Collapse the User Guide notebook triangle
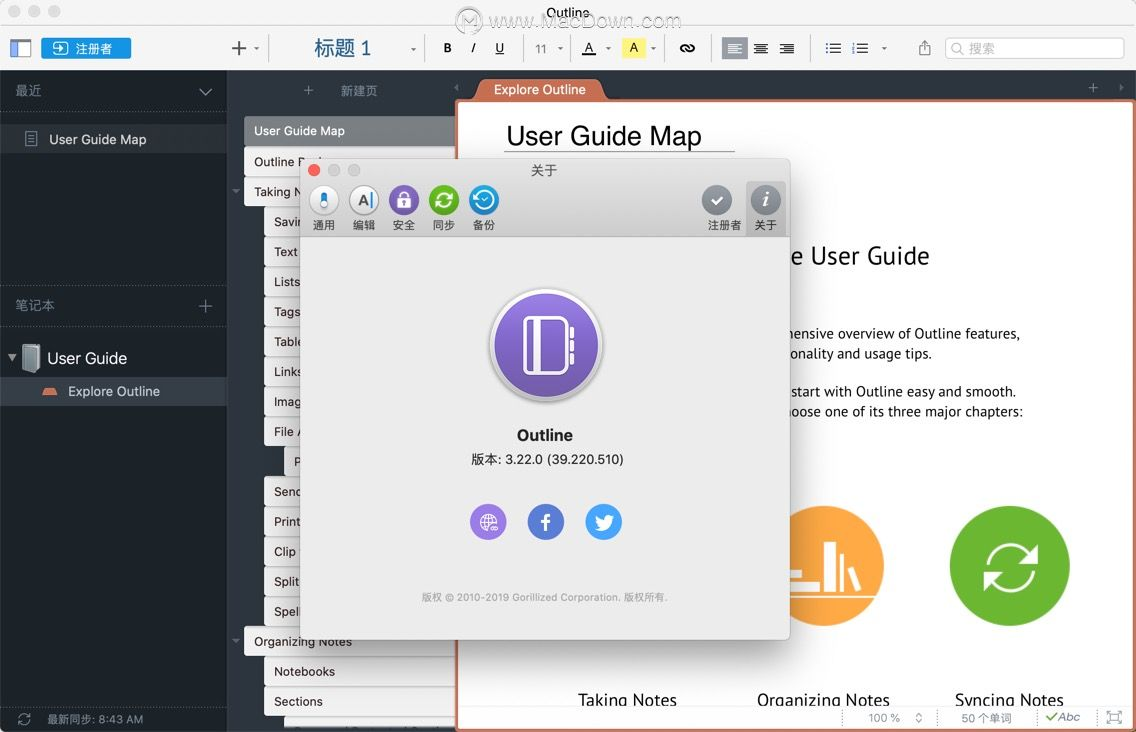Image resolution: width=1136 pixels, height=732 pixels. coord(12,357)
